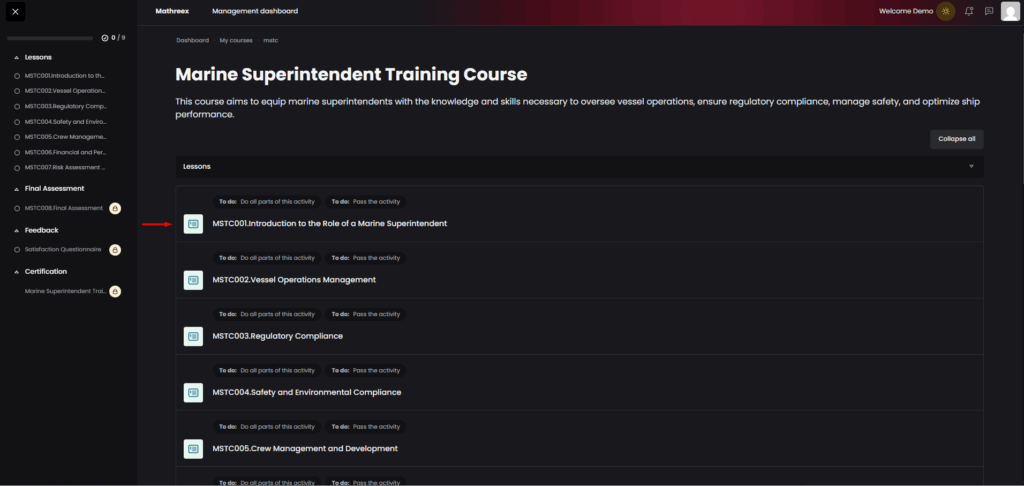Click the progress check icon near 0/9
This screenshot has width=1024, height=486.
pos(104,38)
